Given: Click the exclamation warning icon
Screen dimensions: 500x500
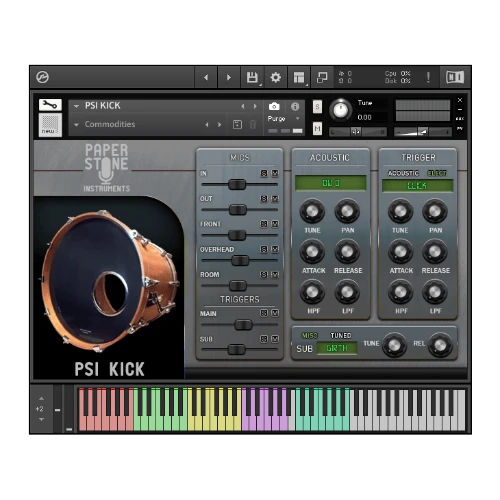Looking at the screenshot, I should pyautogui.click(x=428, y=77).
